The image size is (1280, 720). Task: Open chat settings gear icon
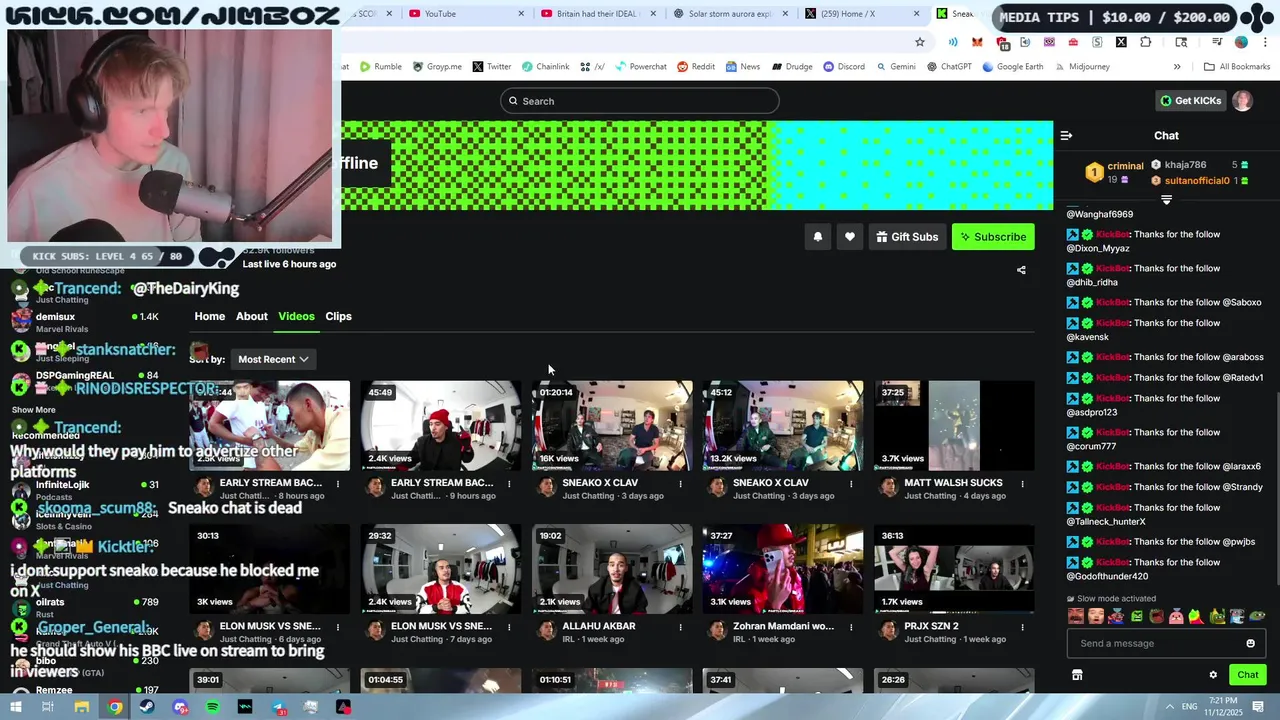click(1213, 675)
